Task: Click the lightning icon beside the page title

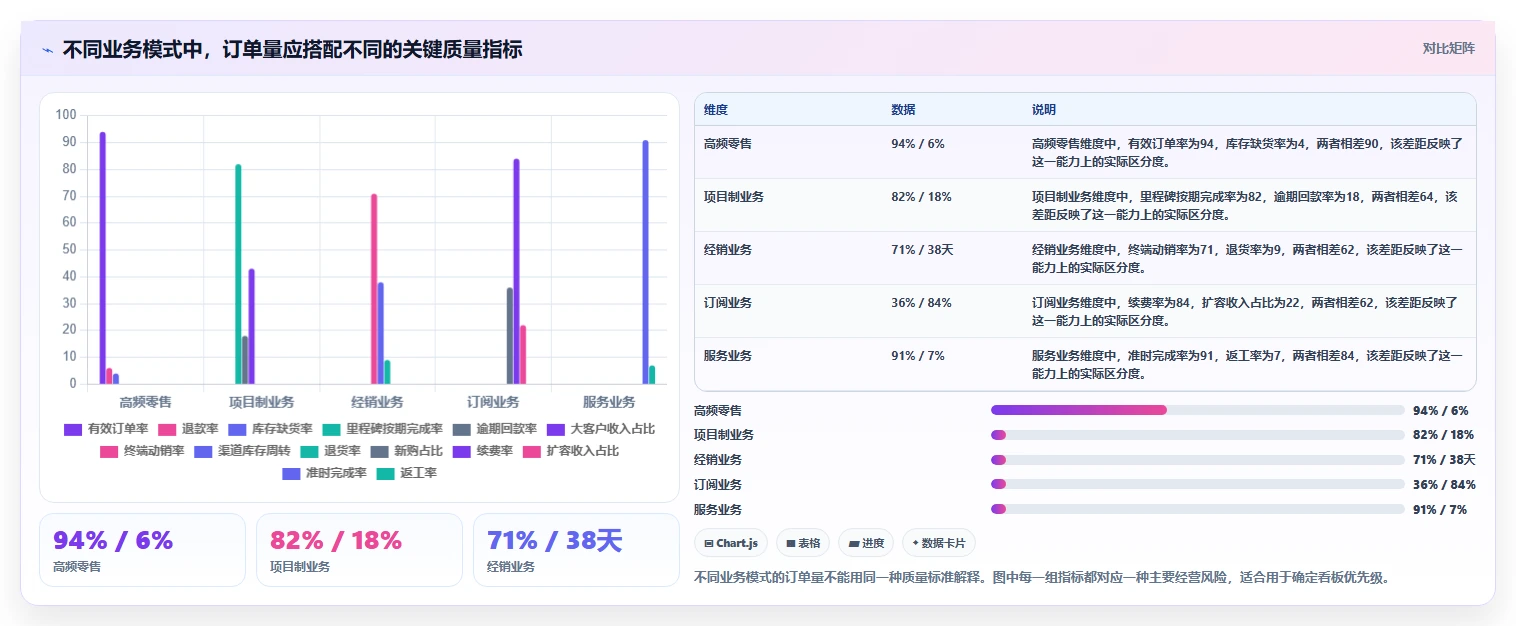Action: click(47, 50)
